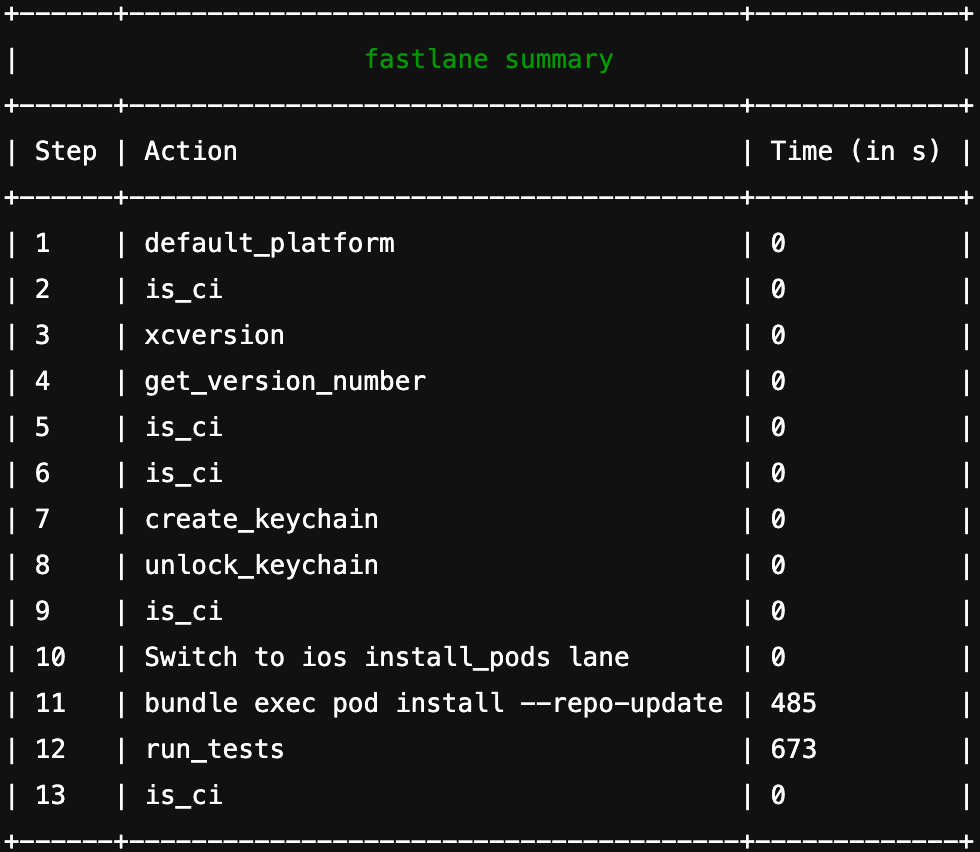Select step number 11 in Step column
The image size is (980, 852).
pos(50,704)
